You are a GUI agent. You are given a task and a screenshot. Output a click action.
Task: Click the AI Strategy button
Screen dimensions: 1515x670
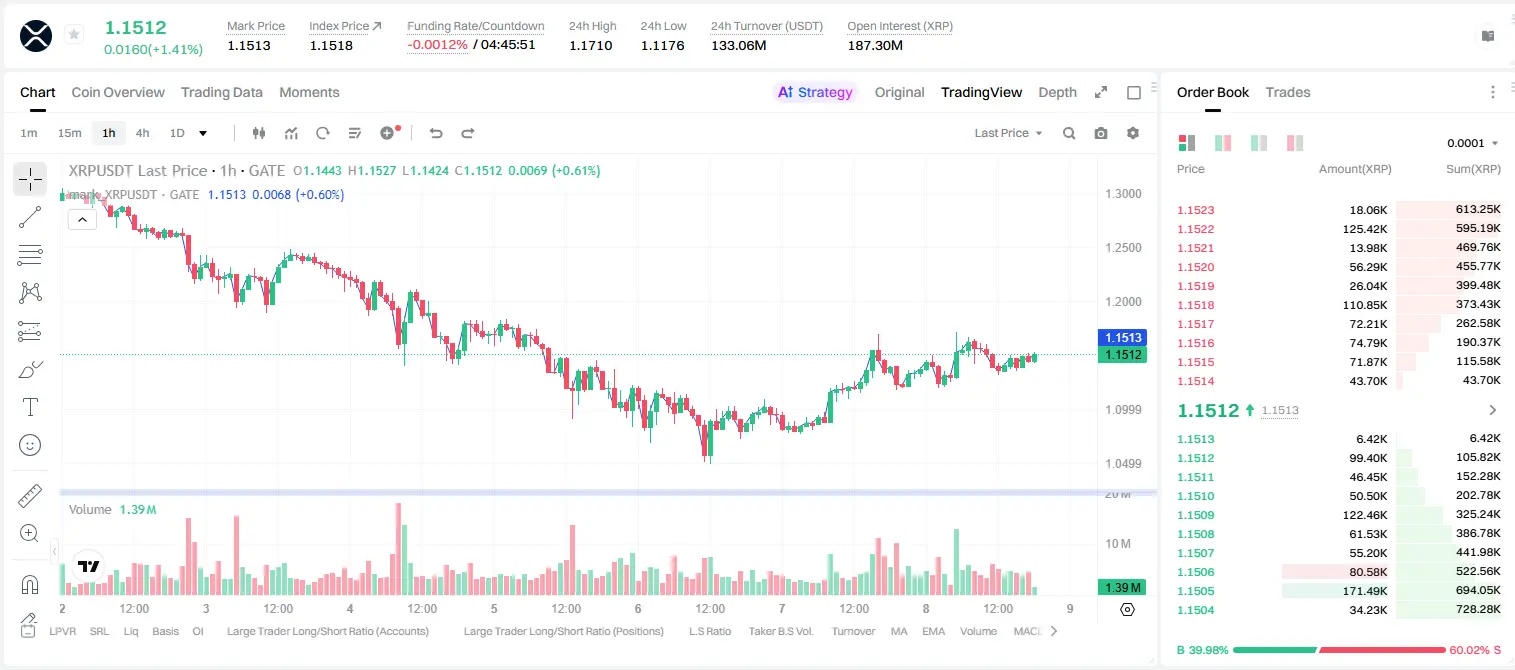tap(815, 92)
